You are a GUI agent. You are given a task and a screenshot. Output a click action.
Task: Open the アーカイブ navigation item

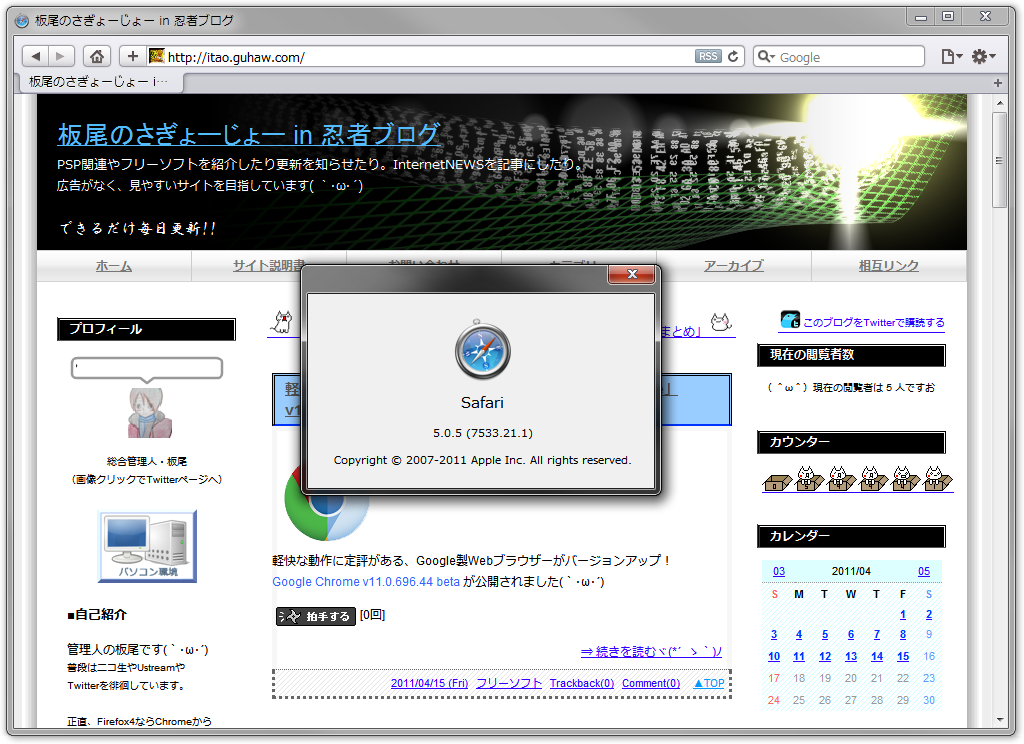click(733, 266)
